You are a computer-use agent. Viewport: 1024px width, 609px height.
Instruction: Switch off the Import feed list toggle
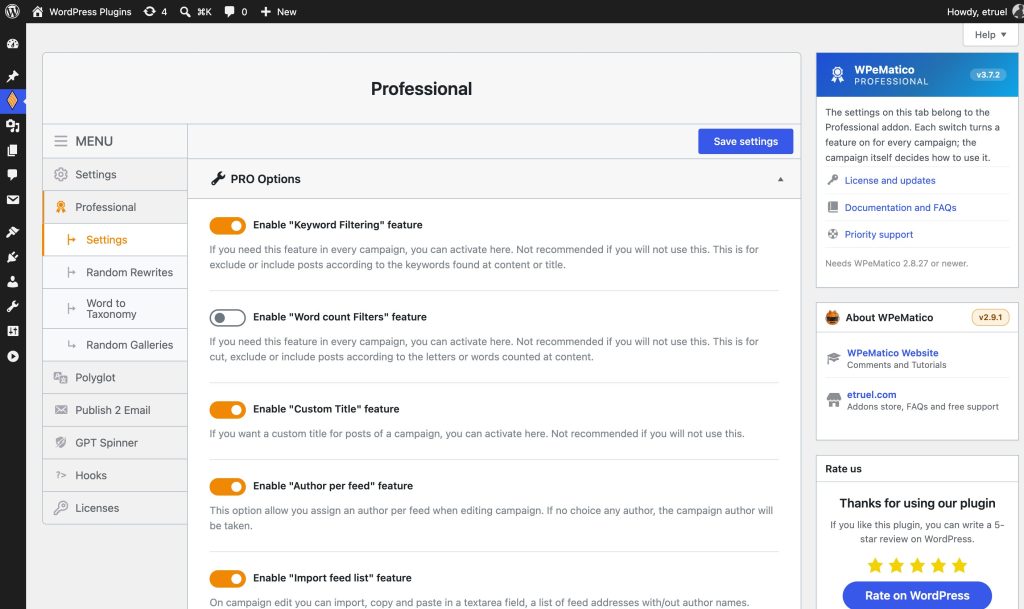pyautogui.click(x=227, y=578)
